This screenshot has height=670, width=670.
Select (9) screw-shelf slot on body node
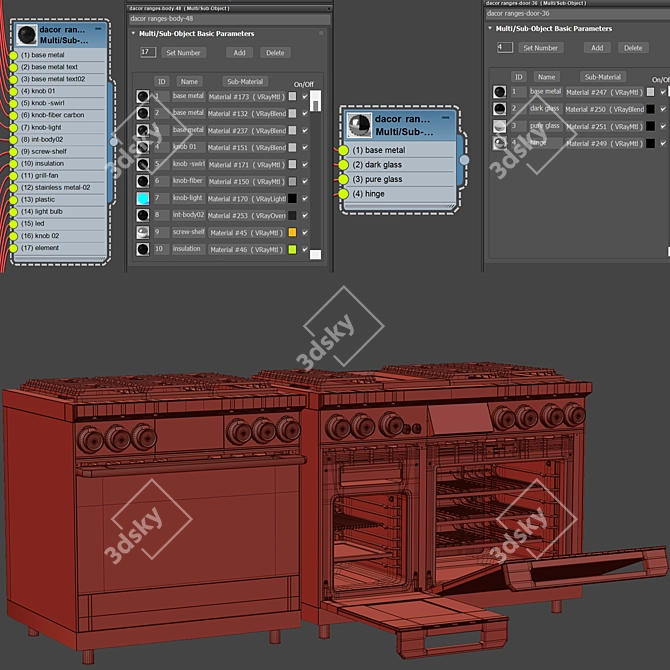[x=60, y=152]
